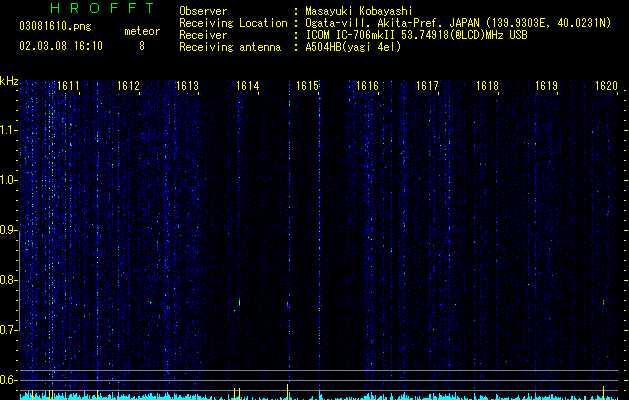
Task: Select the filename 03081610.png
Action: [x=55, y=27]
